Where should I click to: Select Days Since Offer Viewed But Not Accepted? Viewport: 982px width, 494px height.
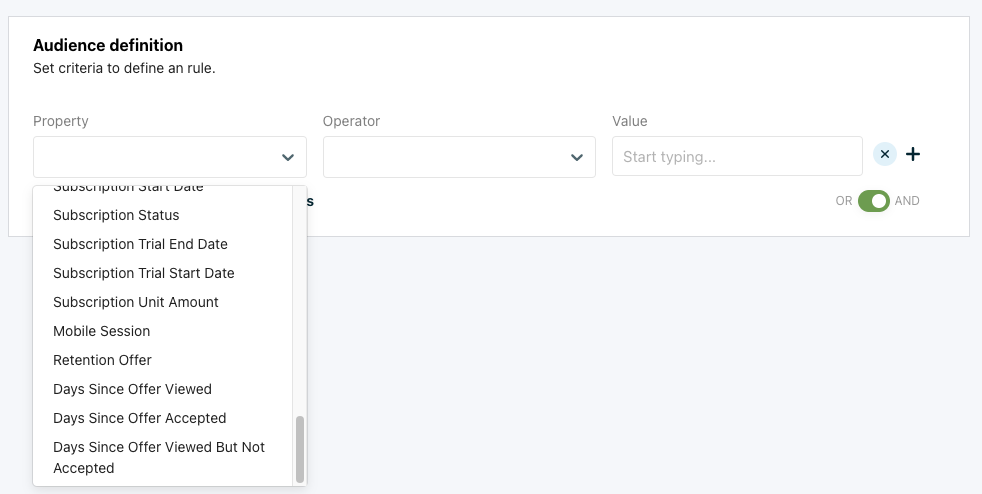click(x=158, y=457)
